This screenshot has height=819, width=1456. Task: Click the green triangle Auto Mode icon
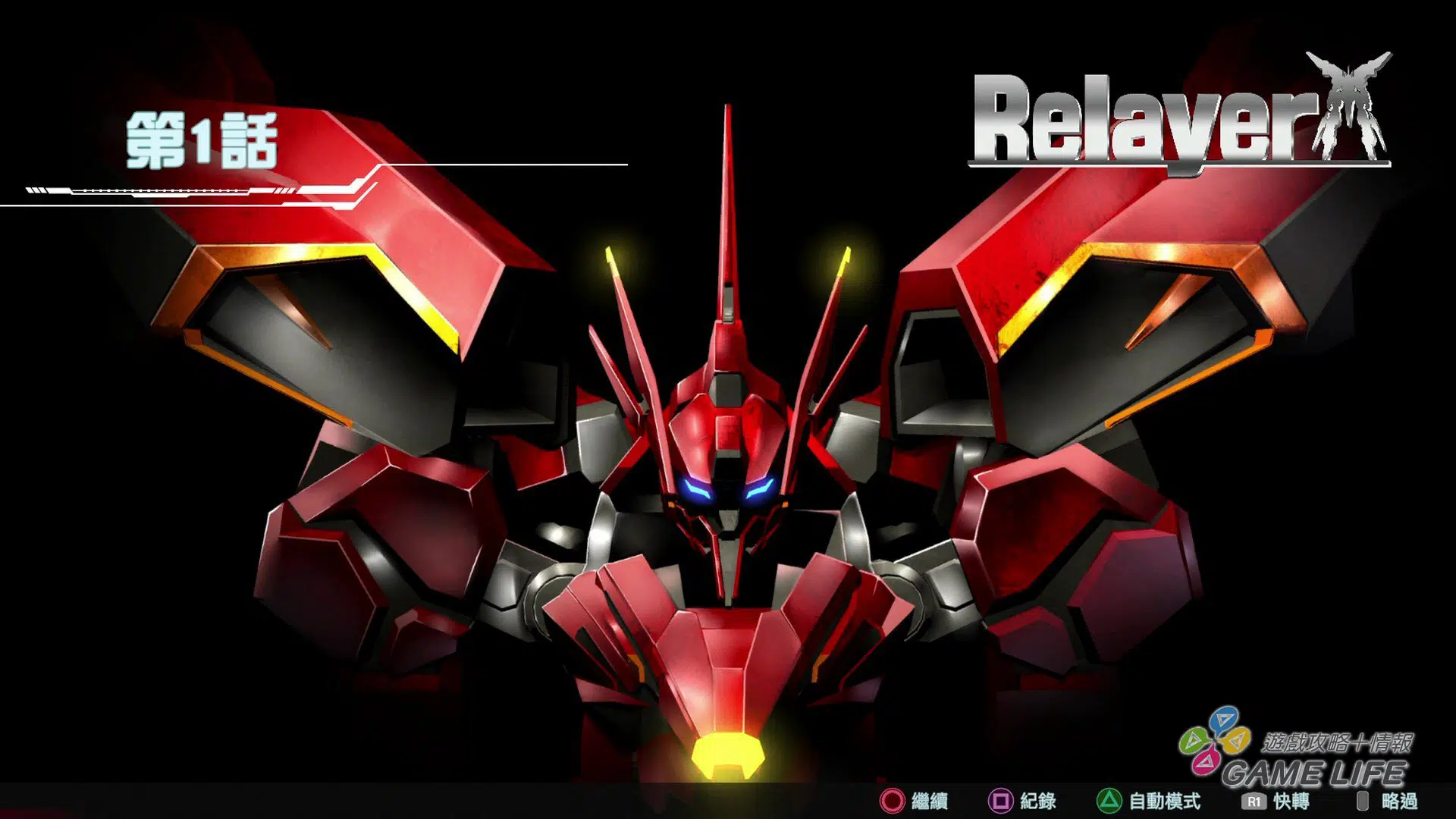(1109, 801)
